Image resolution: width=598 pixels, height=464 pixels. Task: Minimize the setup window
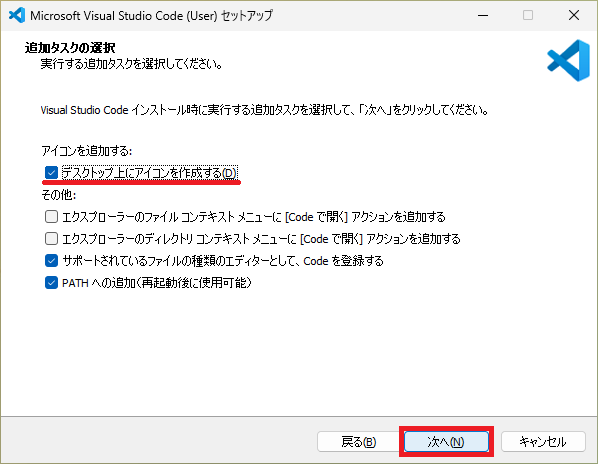coord(483,15)
